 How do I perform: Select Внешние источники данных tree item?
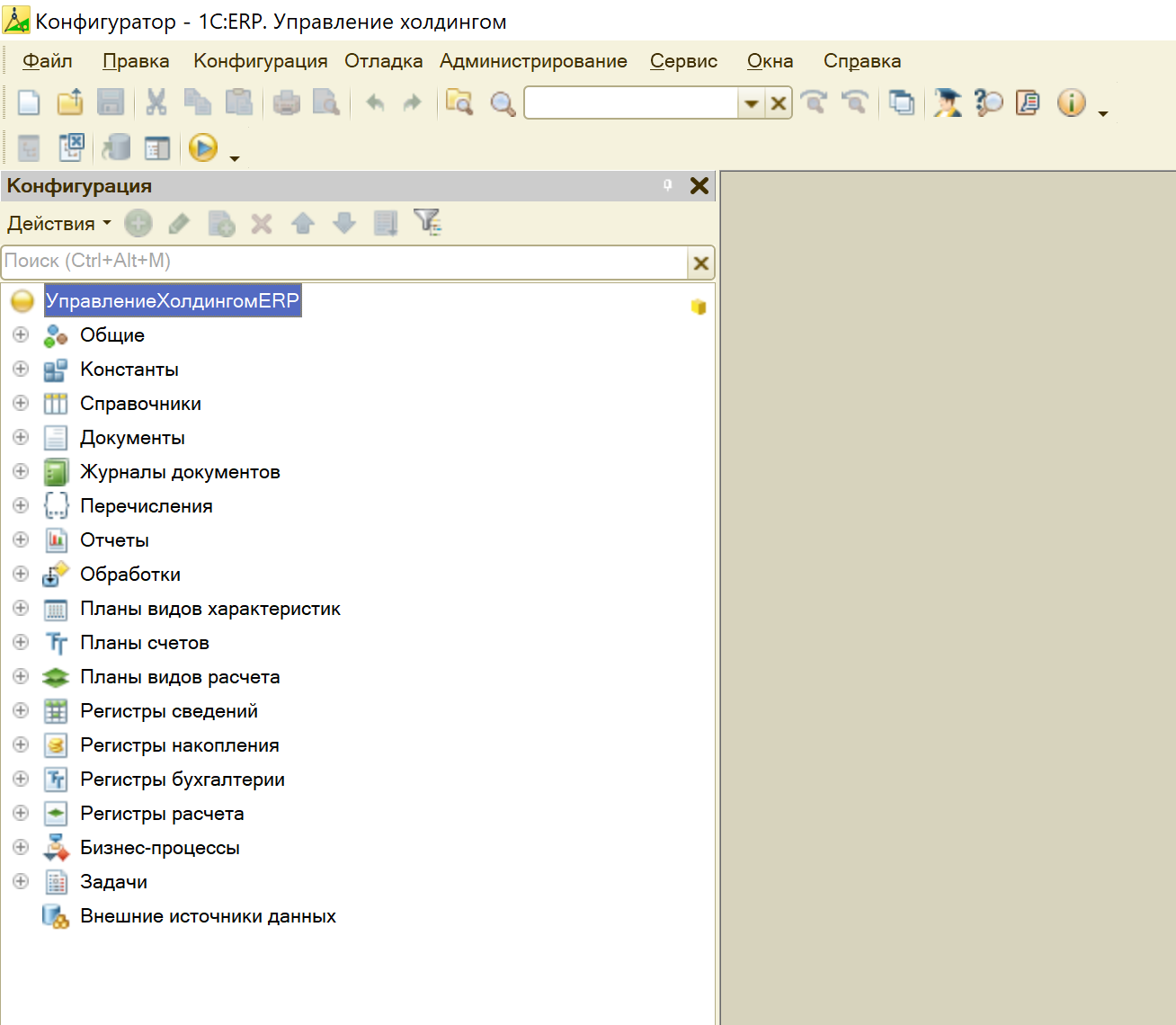click(x=208, y=916)
